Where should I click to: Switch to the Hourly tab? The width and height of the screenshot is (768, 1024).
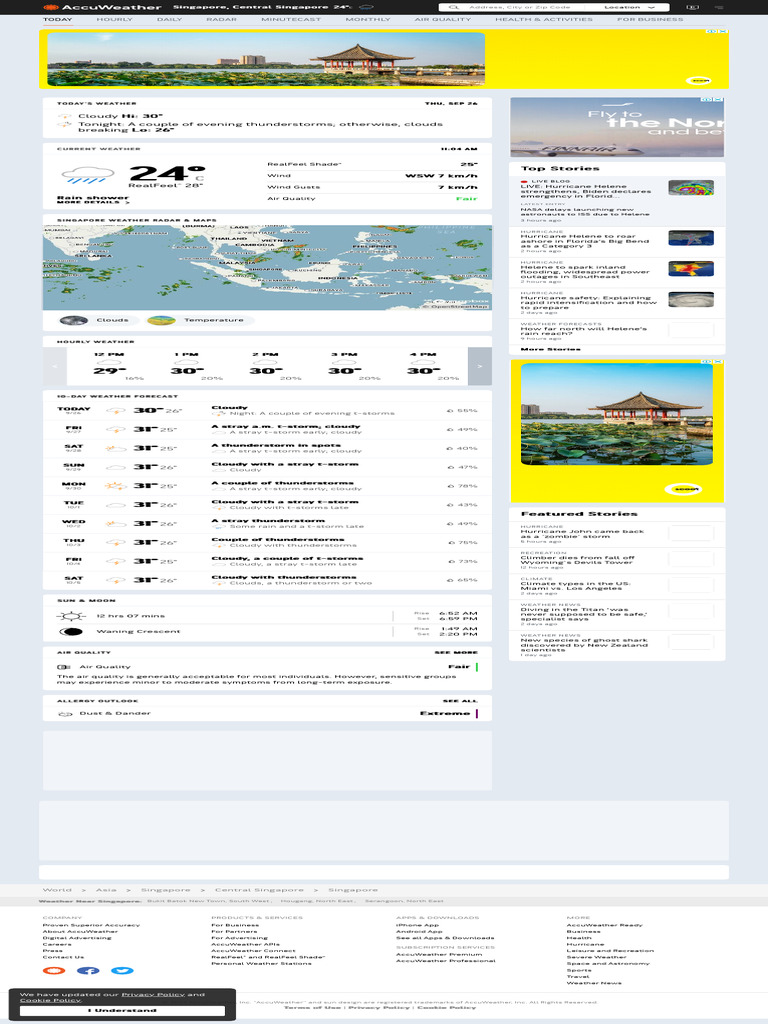tap(114, 20)
